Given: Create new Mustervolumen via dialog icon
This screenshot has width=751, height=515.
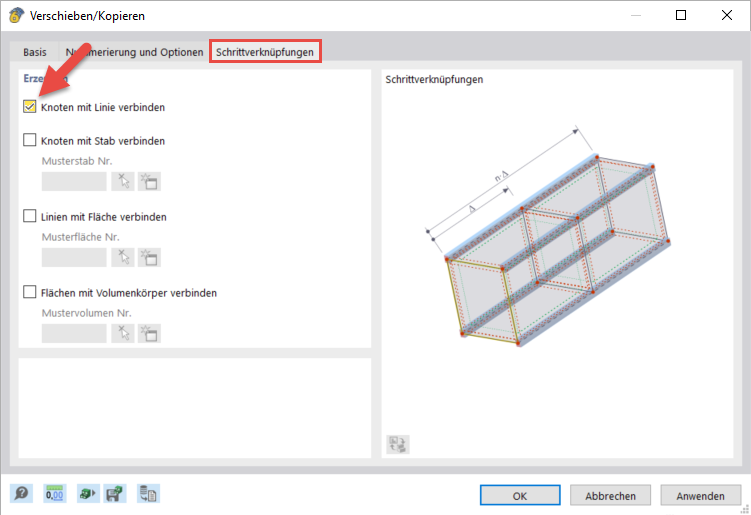Looking at the screenshot, I should (149, 333).
